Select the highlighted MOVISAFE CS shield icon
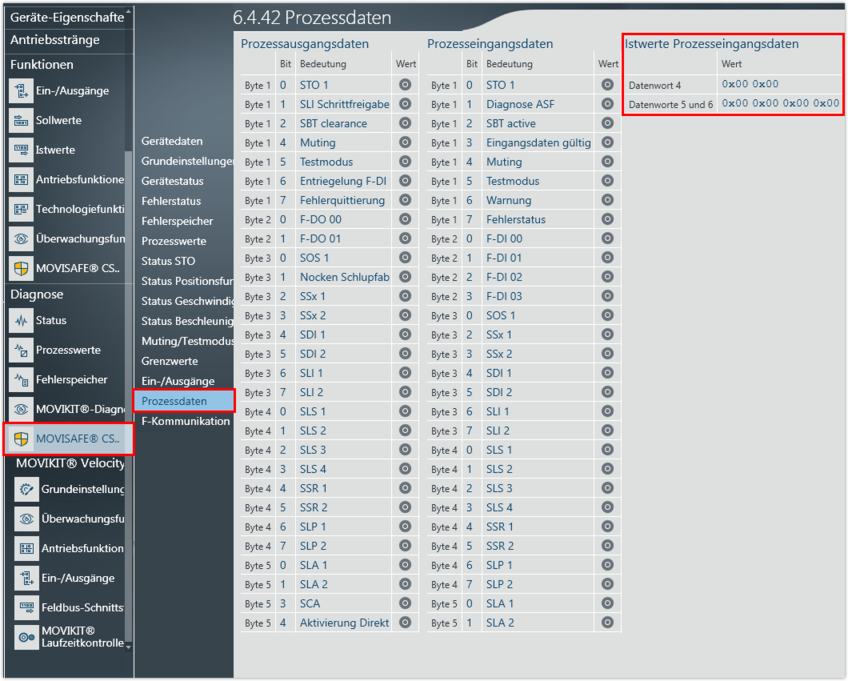The height and width of the screenshot is (681, 848). point(21,439)
